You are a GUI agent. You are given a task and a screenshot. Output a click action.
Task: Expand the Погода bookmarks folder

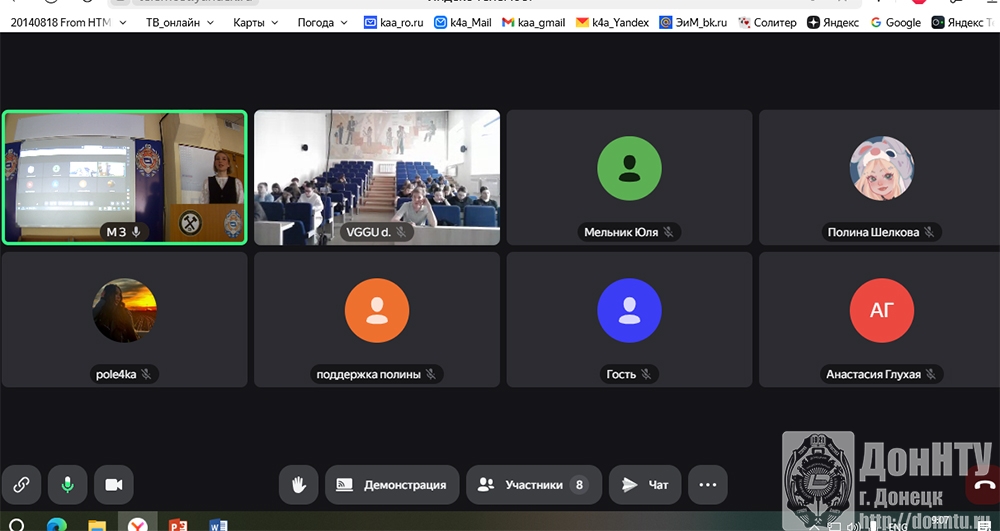coord(322,22)
